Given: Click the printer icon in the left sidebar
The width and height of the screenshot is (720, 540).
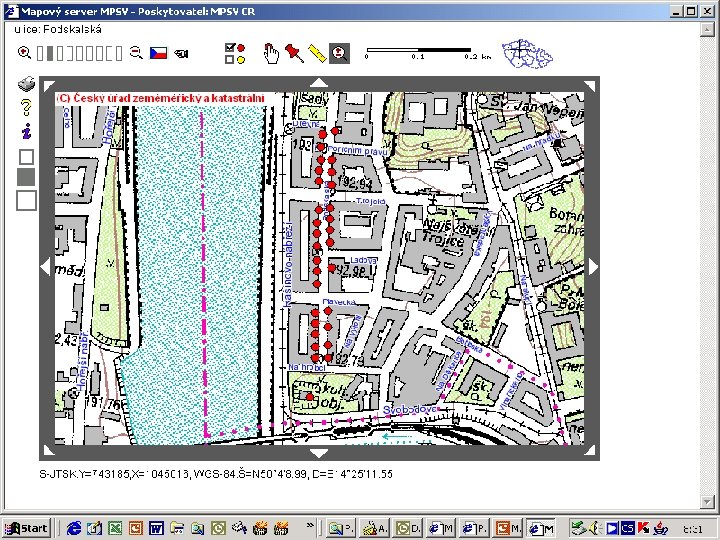Looking at the screenshot, I should [x=27, y=84].
